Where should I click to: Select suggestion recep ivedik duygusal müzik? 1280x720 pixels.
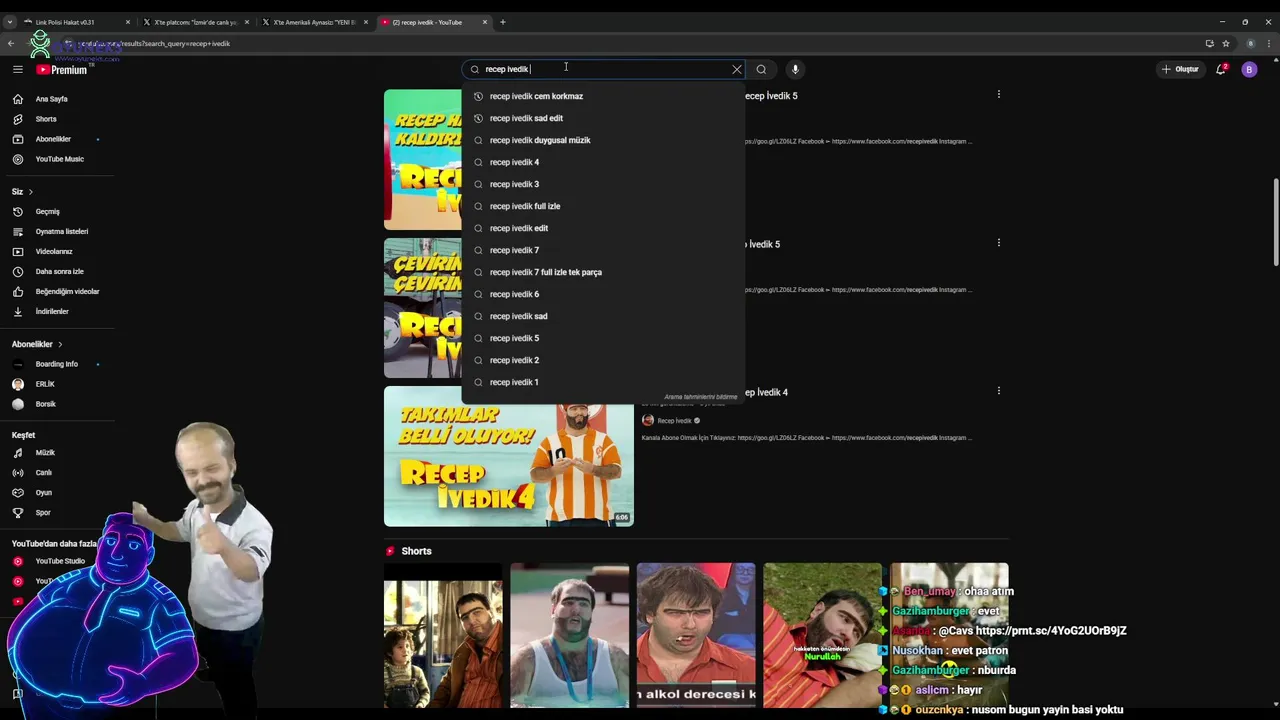603,140
